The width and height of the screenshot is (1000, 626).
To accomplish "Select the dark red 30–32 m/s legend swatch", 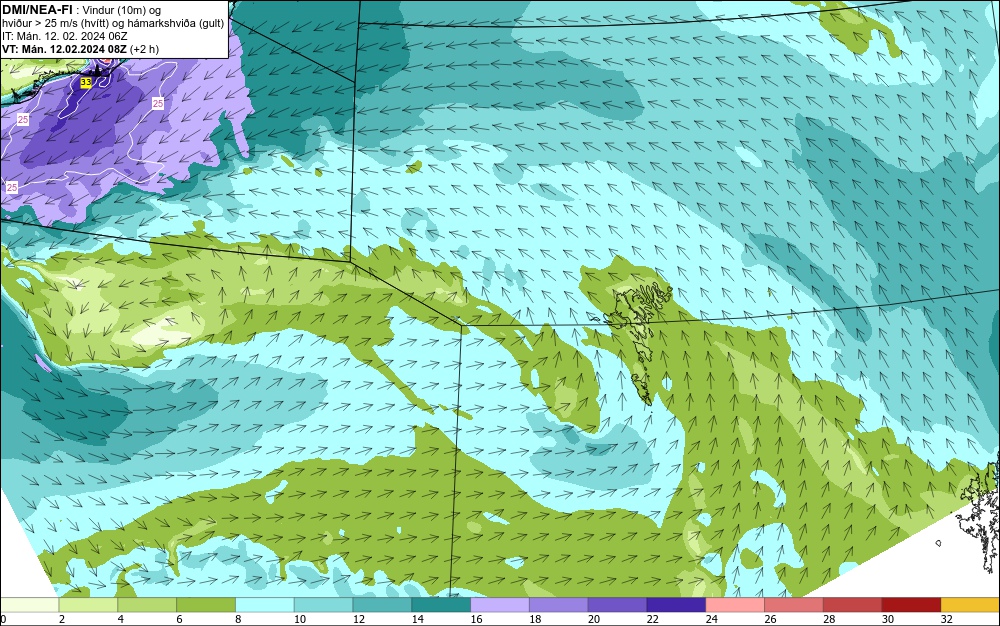I will coord(911,605).
